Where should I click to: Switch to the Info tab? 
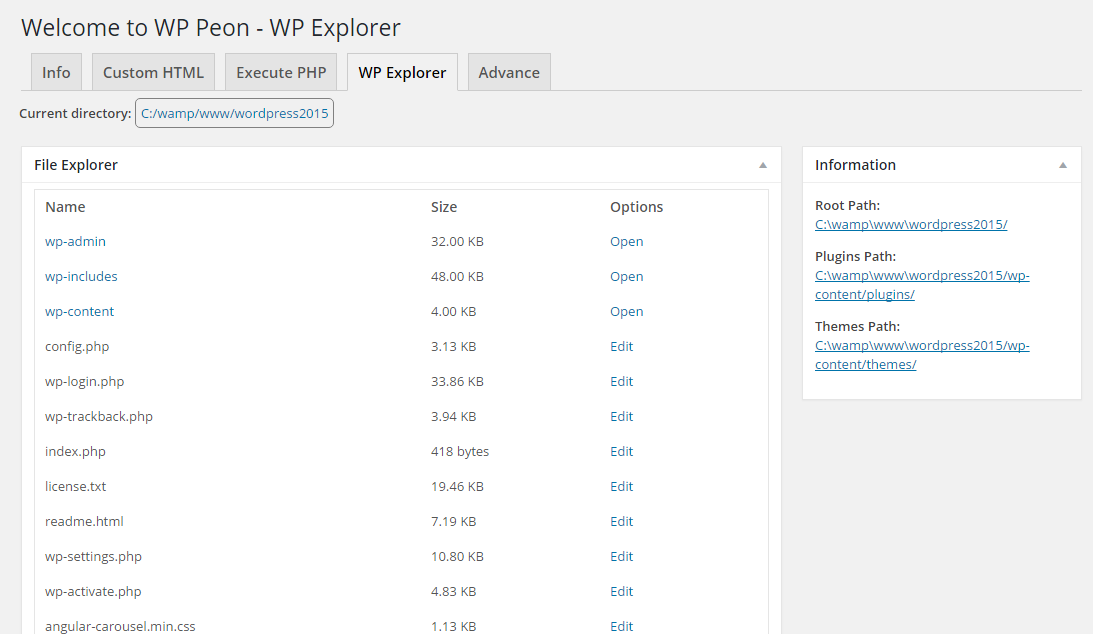tap(56, 72)
